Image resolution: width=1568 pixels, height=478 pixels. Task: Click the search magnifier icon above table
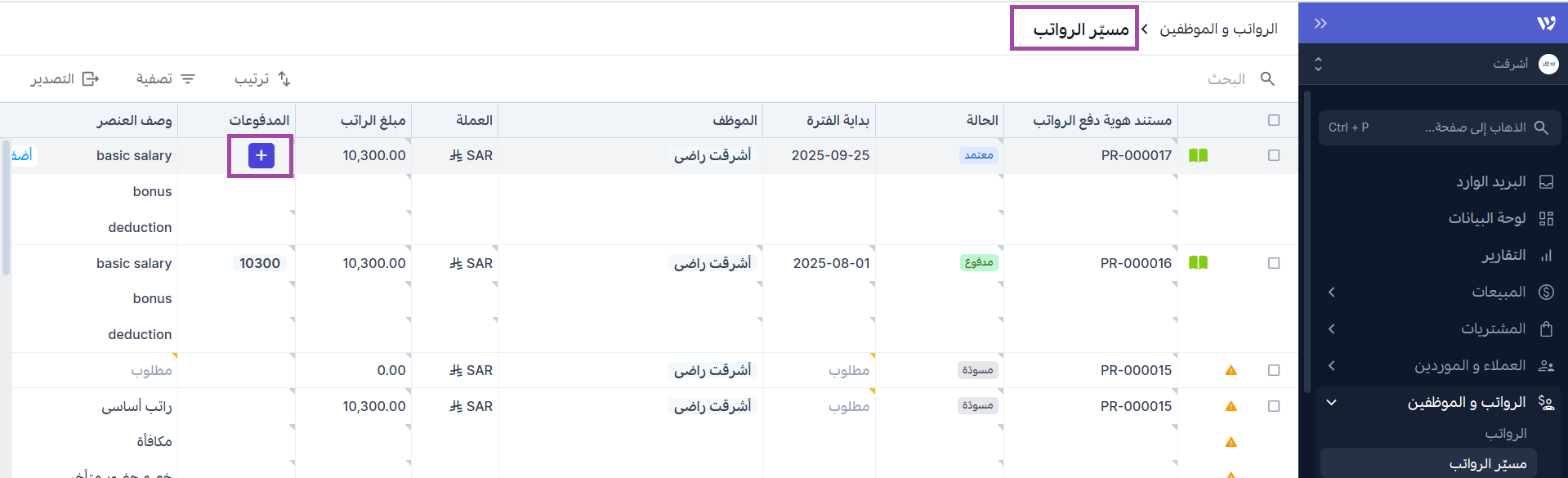click(x=1267, y=79)
